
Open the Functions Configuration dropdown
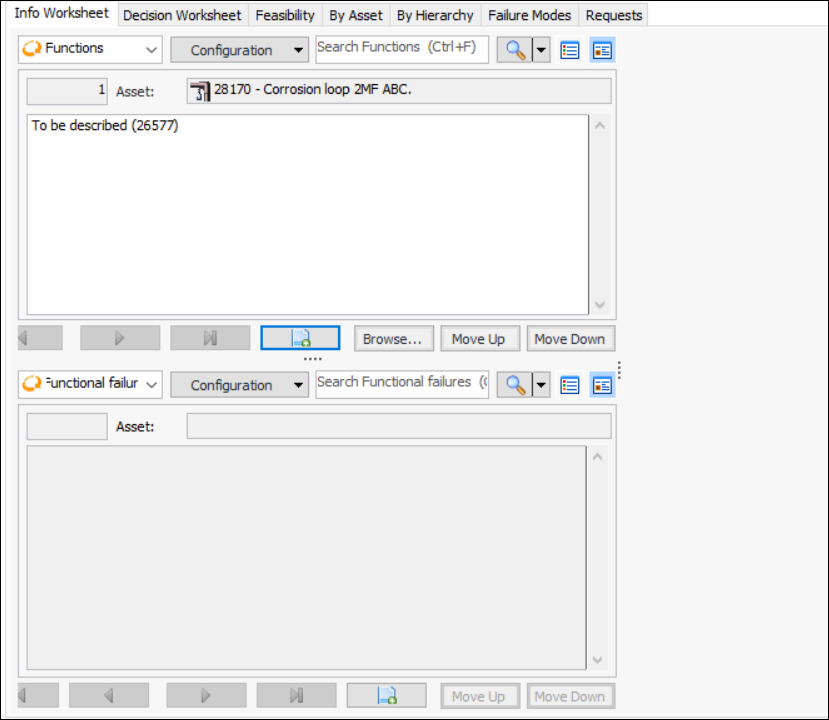coord(240,50)
